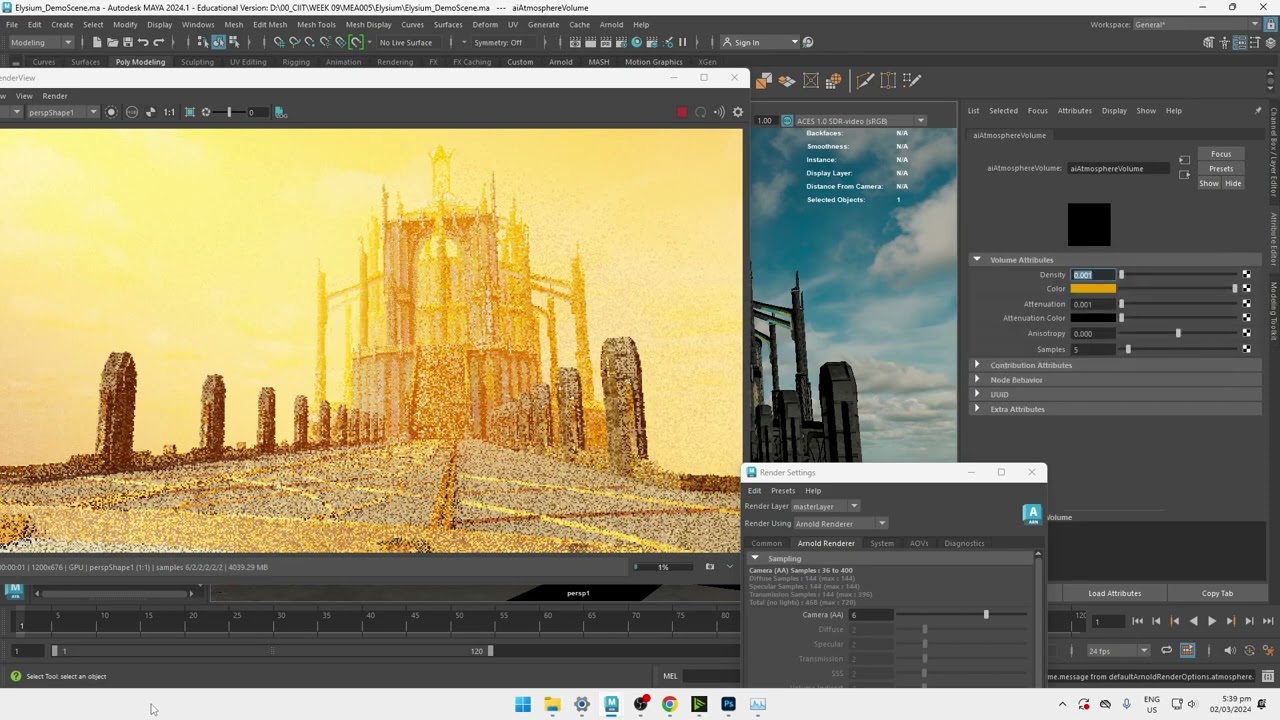
Task: Pin the Attribute Editor with pin icon
Action: point(1258,110)
